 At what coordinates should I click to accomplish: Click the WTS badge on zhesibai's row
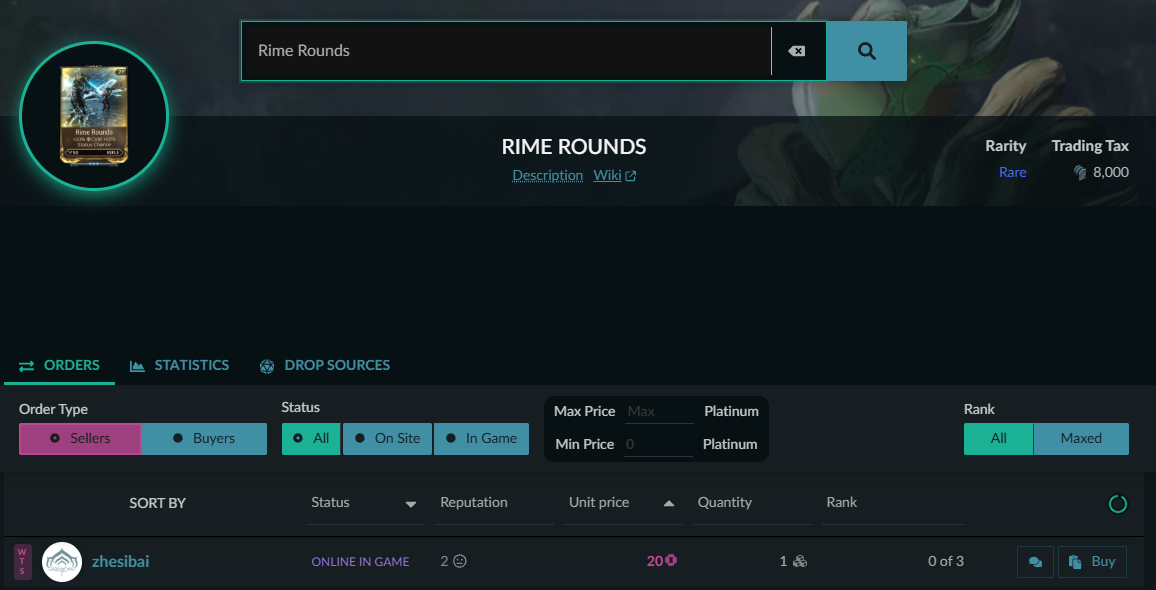click(23, 562)
